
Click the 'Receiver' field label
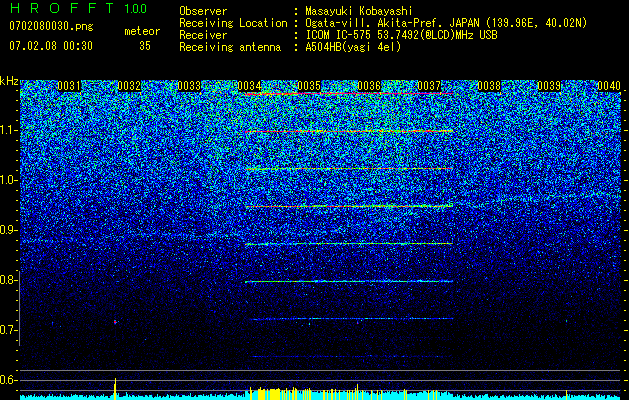click(x=203, y=35)
